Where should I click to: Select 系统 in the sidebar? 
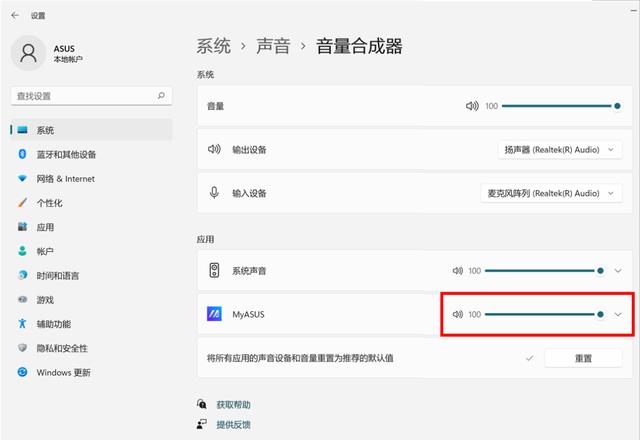pos(91,130)
